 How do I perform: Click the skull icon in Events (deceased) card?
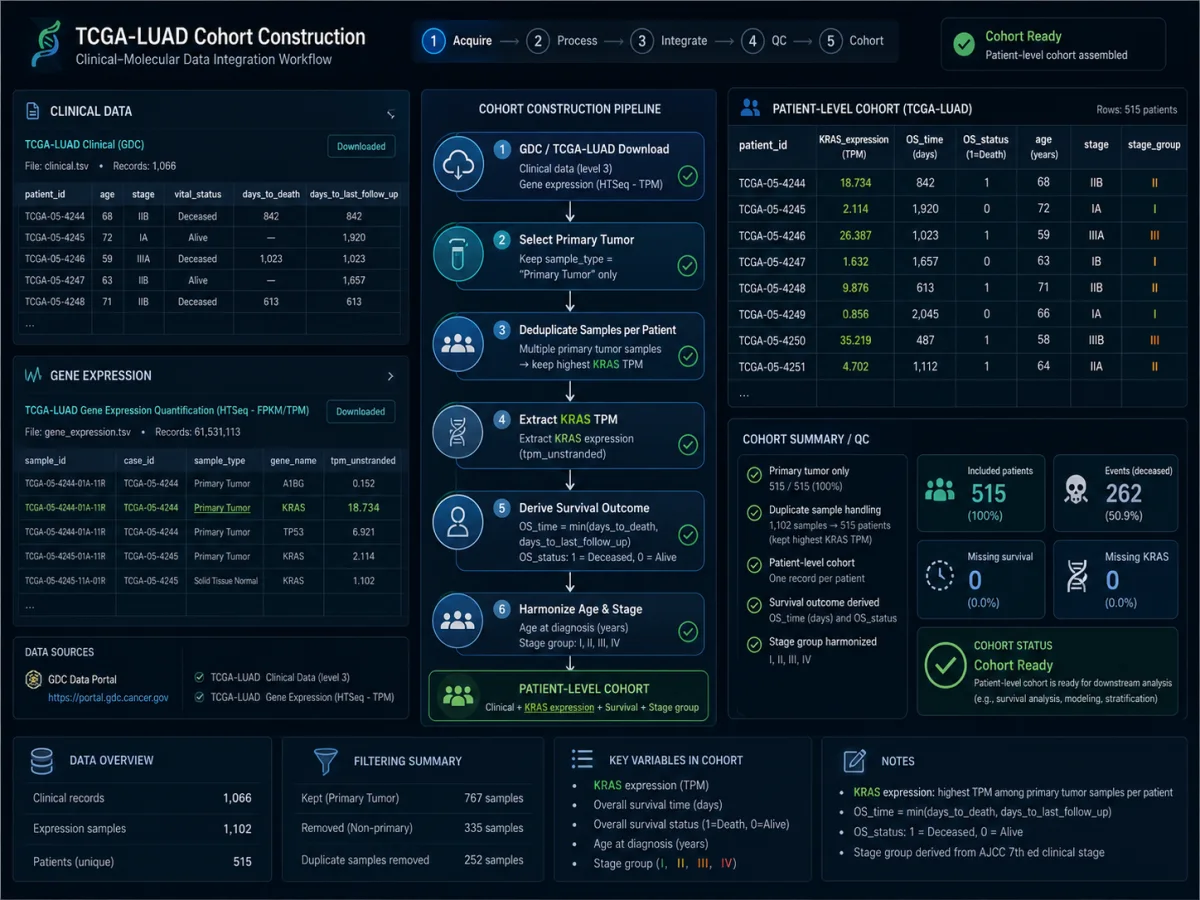click(x=1075, y=489)
